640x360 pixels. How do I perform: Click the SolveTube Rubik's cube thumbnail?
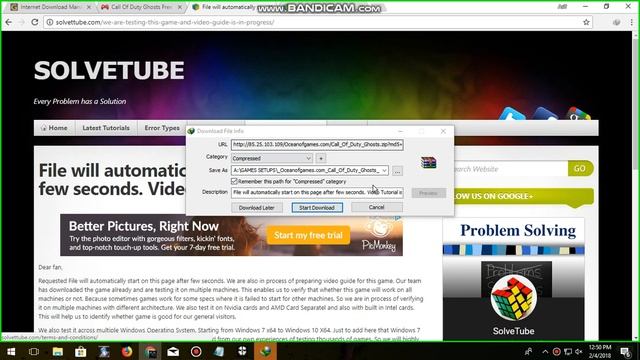click(513, 298)
